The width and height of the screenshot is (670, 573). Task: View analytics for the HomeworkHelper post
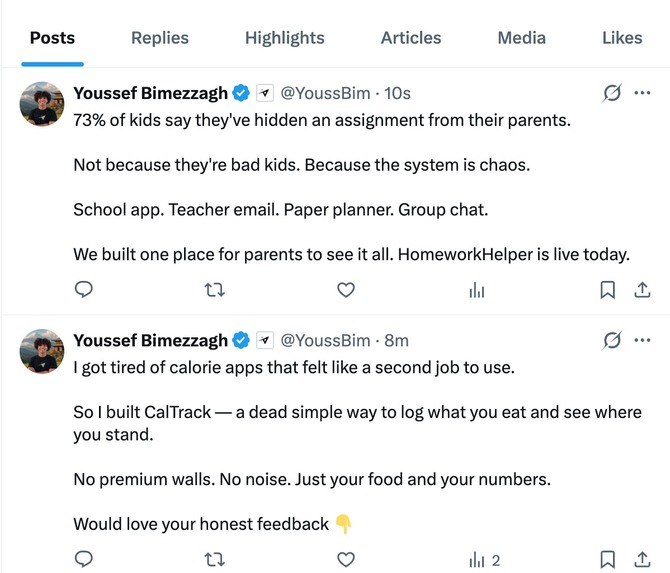pyautogui.click(x=477, y=290)
